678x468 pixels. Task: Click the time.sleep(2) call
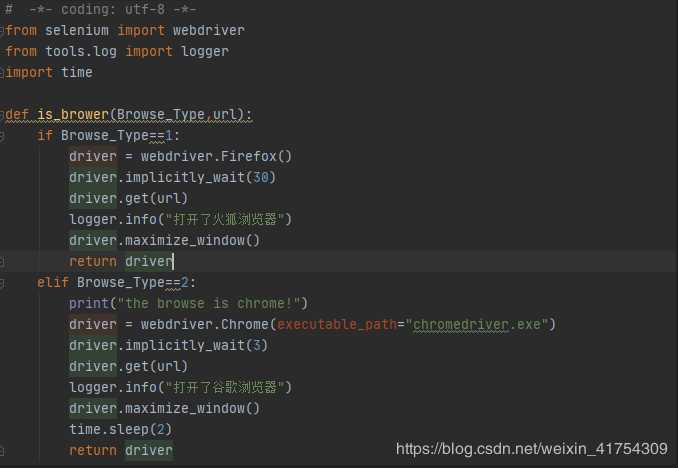coord(120,429)
